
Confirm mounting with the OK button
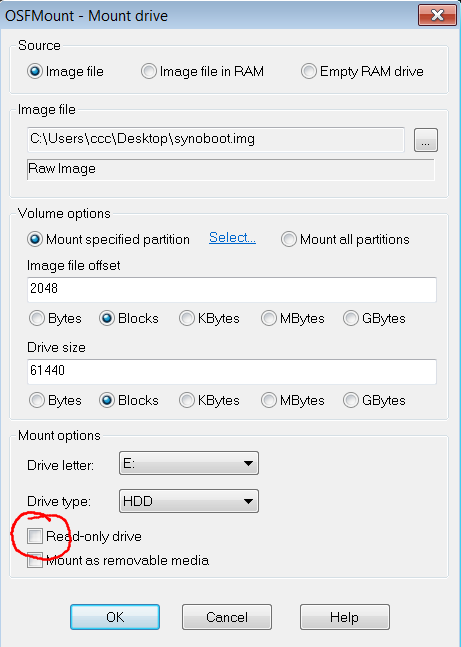115,617
